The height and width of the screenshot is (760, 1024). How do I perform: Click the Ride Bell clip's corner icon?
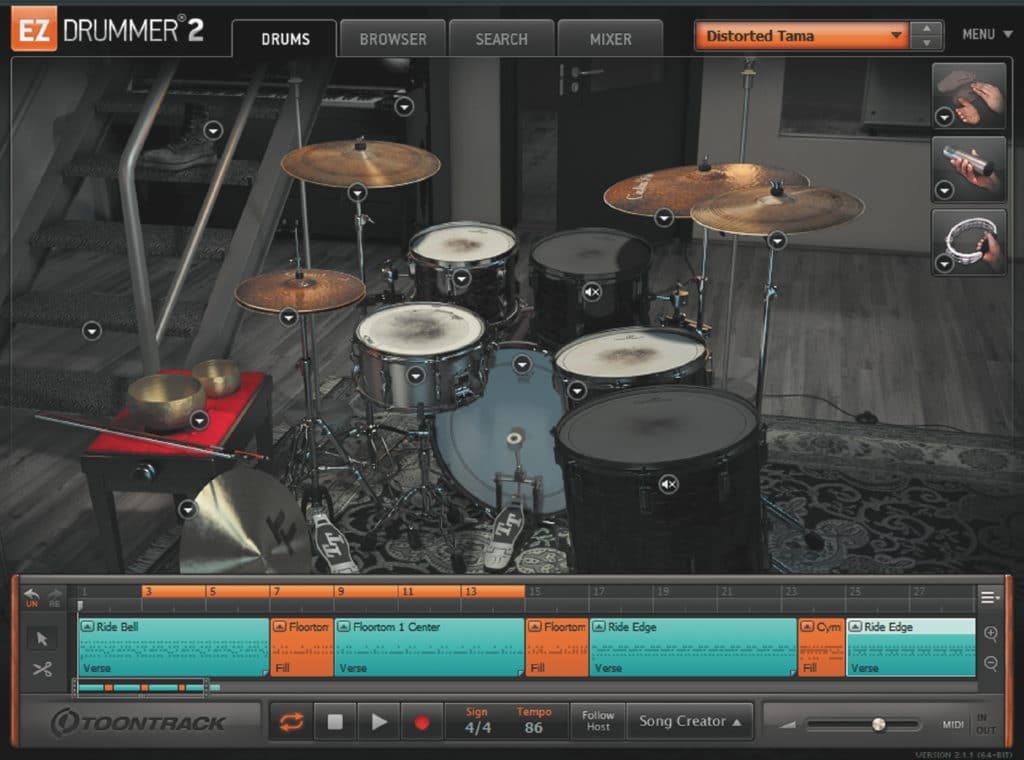(88, 627)
